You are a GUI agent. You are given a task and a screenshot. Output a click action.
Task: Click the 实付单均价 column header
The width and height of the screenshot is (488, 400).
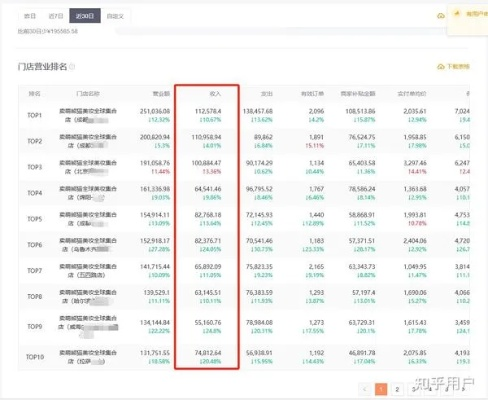click(412, 94)
